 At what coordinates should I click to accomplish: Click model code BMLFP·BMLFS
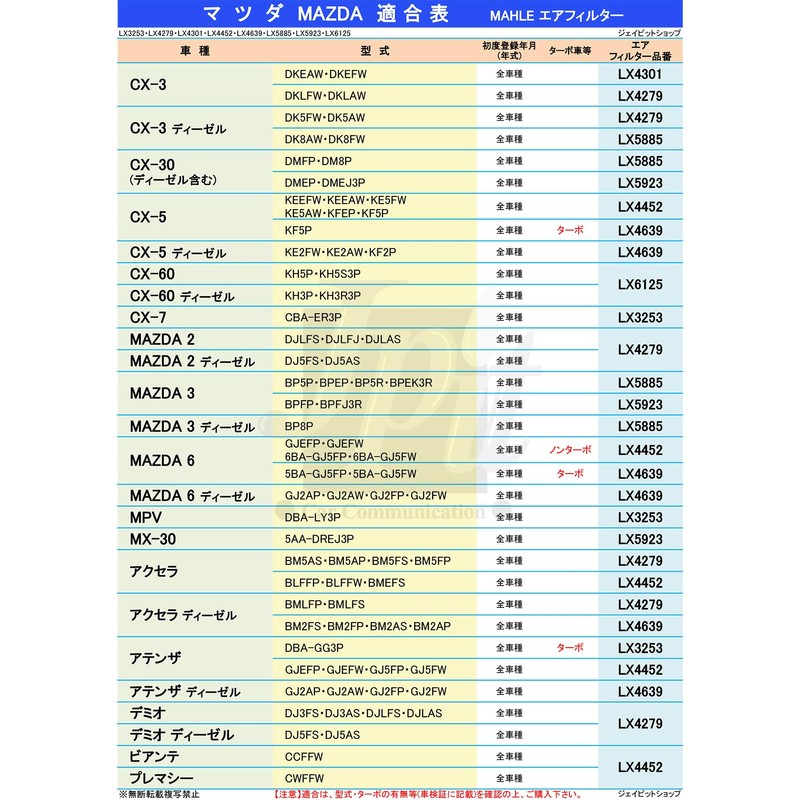324,605
